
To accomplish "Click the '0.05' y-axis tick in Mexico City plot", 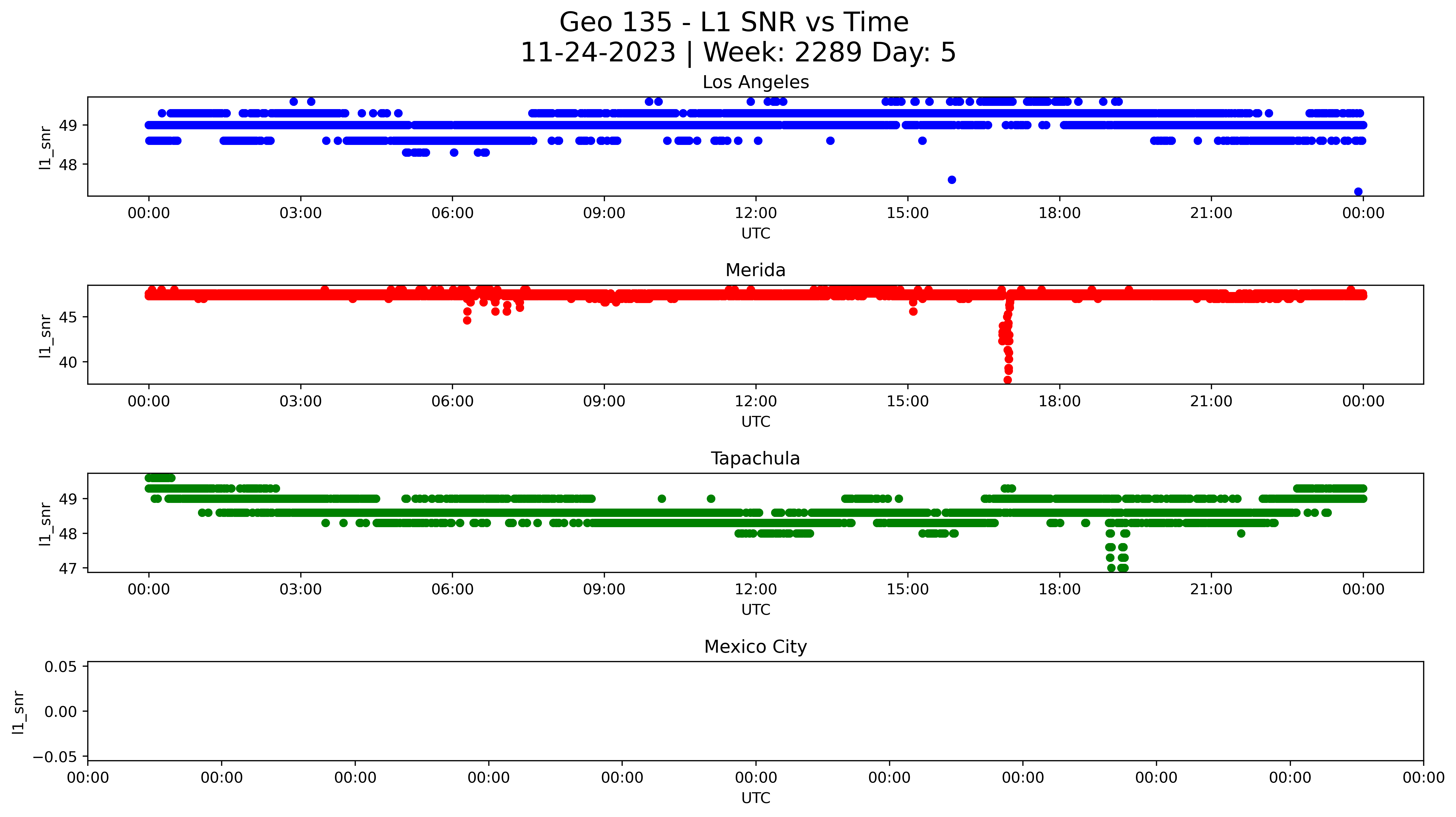I will [x=61, y=667].
